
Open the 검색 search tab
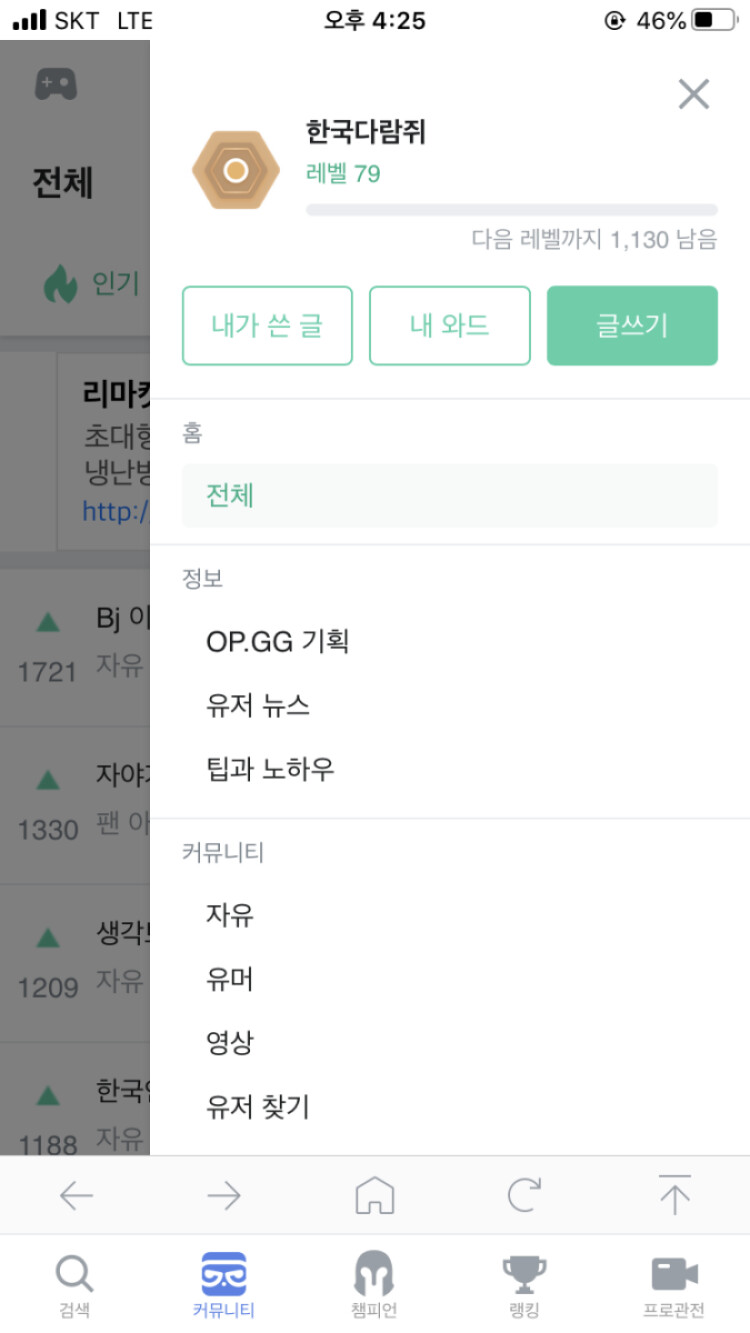[75, 1285]
